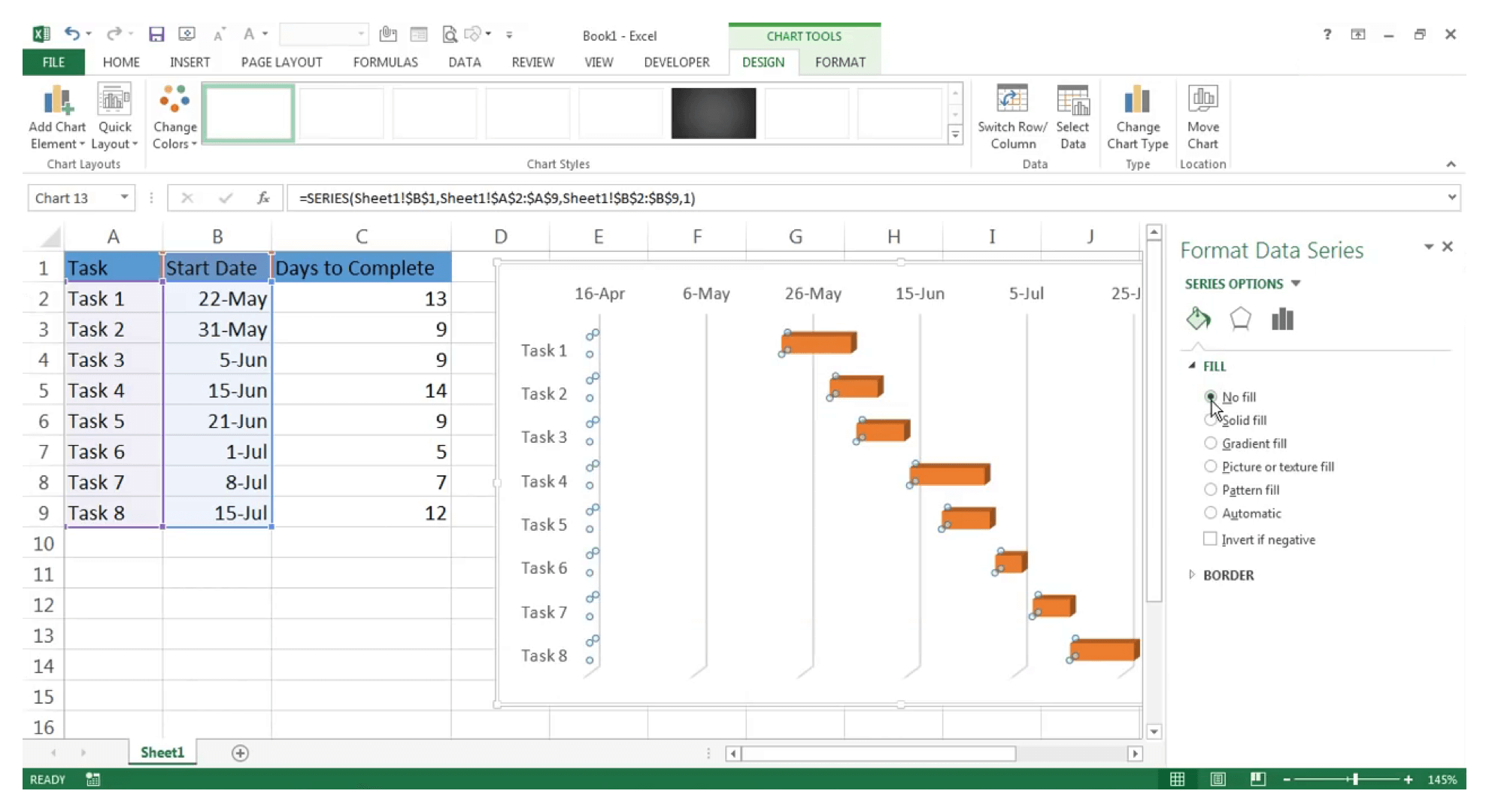This screenshot has height=812, width=1489.
Task: Open the FORMAT ribbon tab
Action: pyautogui.click(x=840, y=62)
